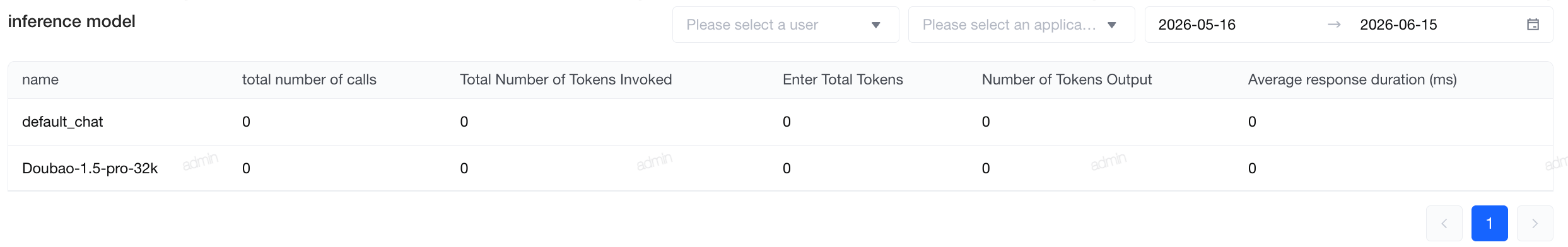Go to next page chevron
The width and height of the screenshot is (1568, 247).
point(1535,223)
